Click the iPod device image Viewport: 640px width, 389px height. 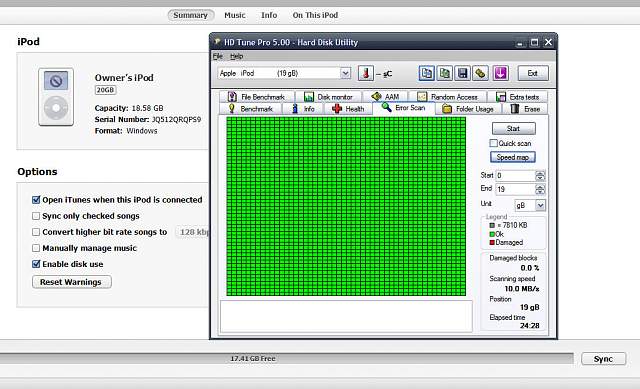(56, 97)
